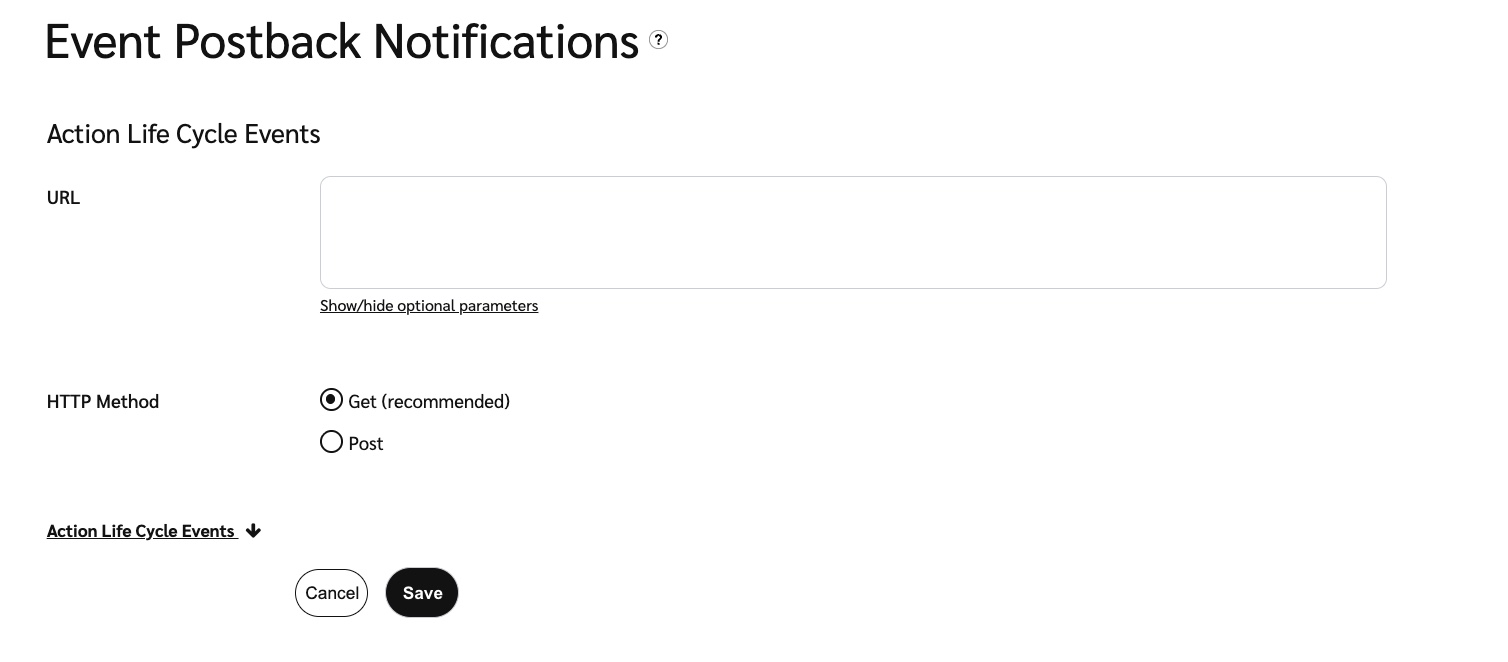Choose Get as the HTTP method
The height and width of the screenshot is (662, 1508).
(331, 400)
